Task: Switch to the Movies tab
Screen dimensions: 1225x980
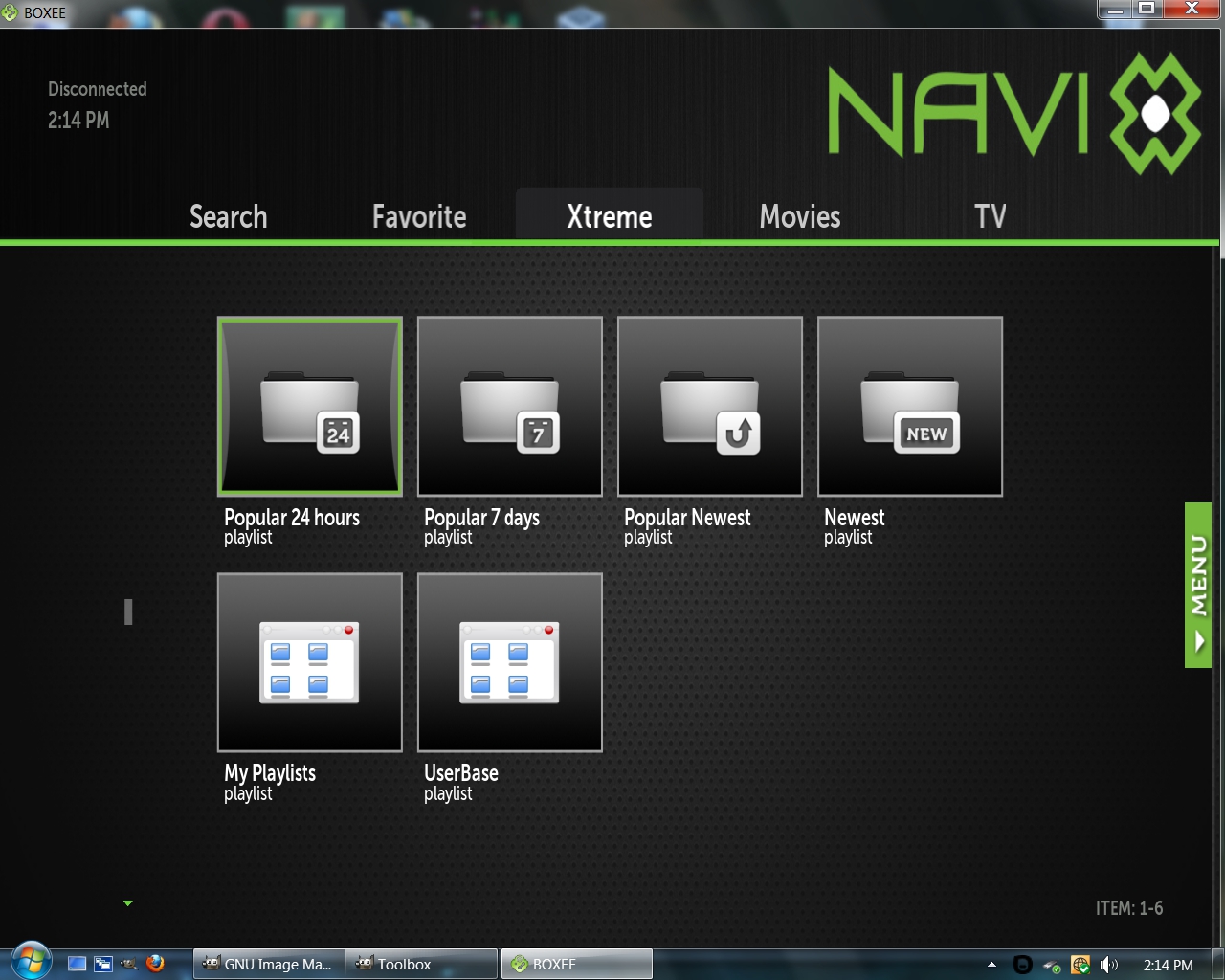Action: point(800,216)
